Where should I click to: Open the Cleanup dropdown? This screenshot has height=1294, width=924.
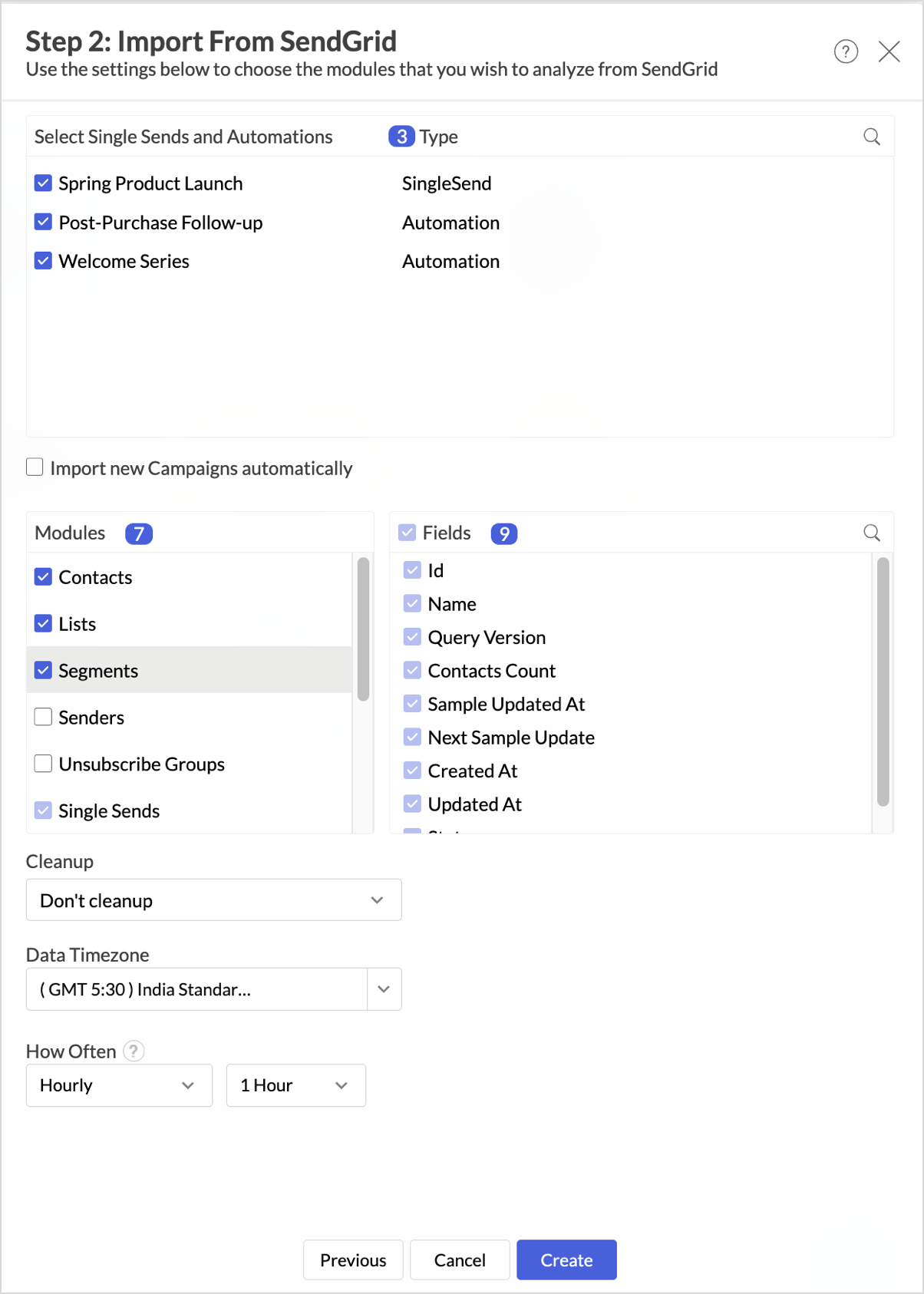[x=214, y=900]
